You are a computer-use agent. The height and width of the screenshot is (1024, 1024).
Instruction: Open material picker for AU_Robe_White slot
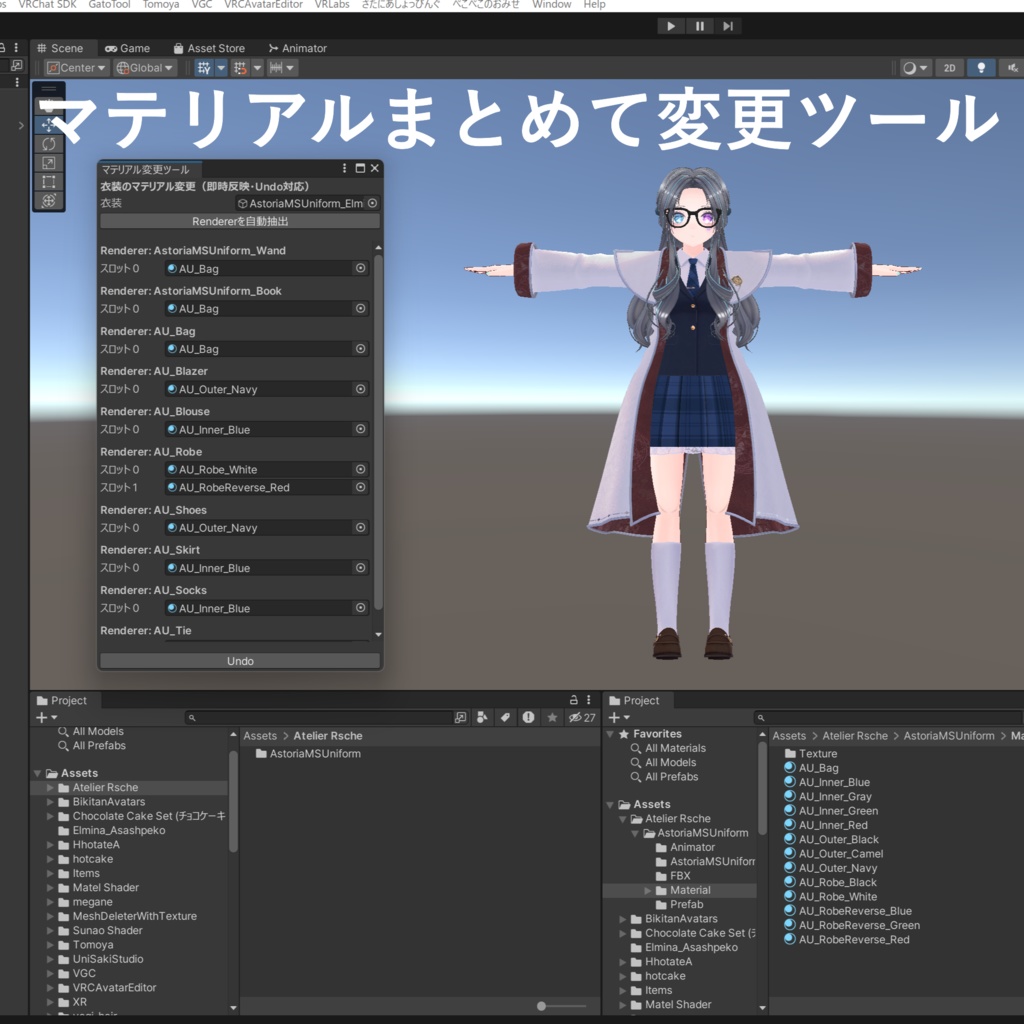(x=360, y=470)
